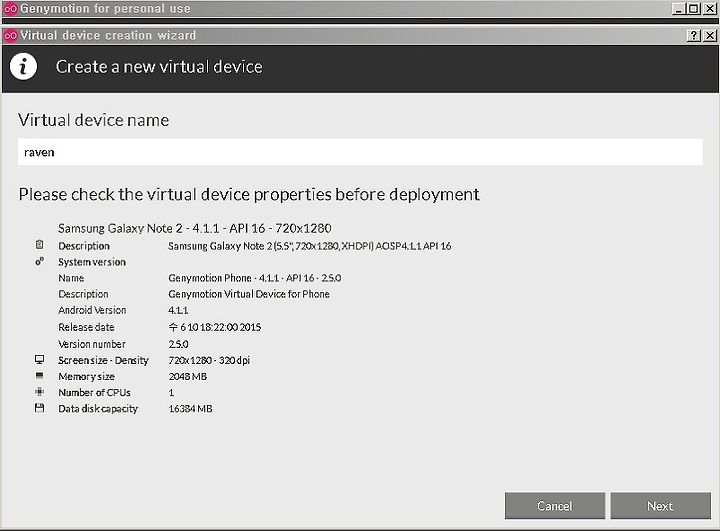This screenshot has width=720, height=531.
Task: Click the Genymotion logo in main title bar
Action: tap(10, 9)
